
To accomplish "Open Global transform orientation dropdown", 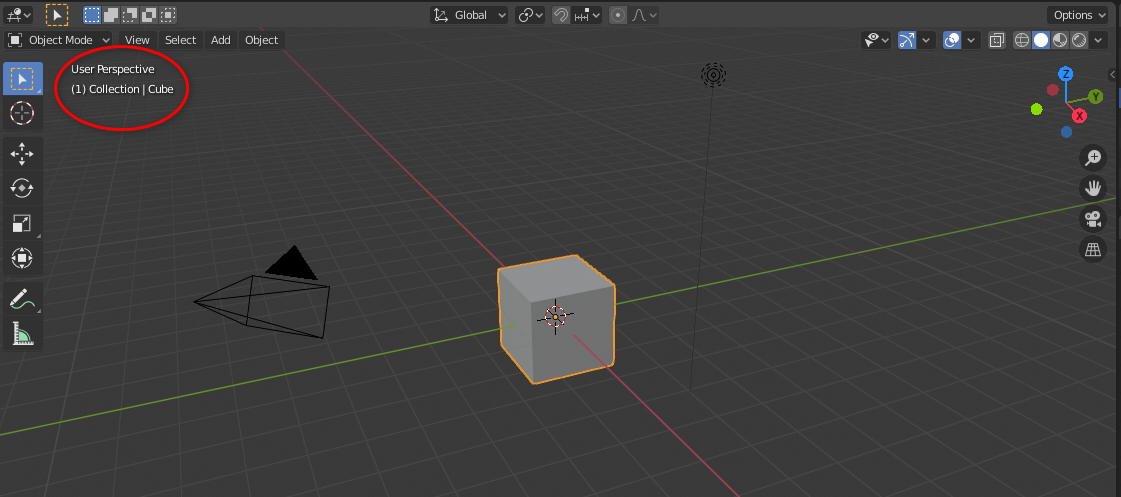I will click(470, 15).
